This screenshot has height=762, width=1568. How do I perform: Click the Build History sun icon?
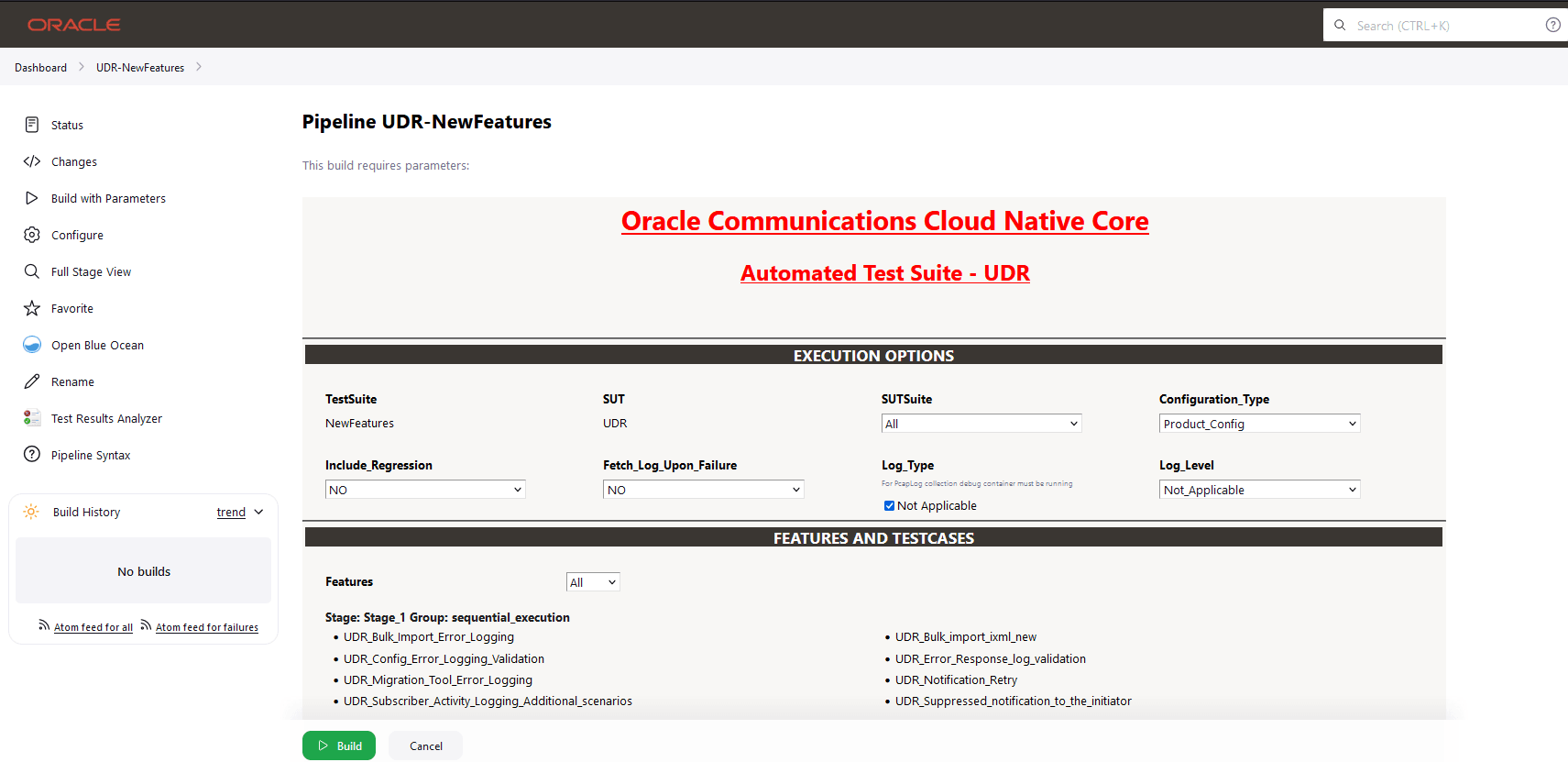[31, 512]
